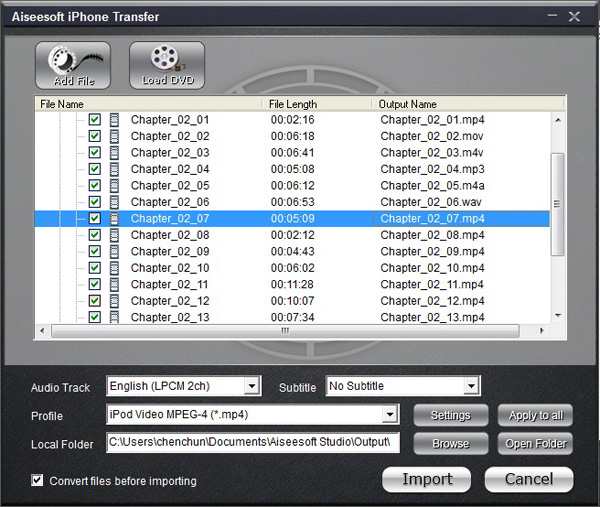The width and height of the screenshot is (600, 507).
Task: Click the Open Folder button
Action: tap(535, 443)
